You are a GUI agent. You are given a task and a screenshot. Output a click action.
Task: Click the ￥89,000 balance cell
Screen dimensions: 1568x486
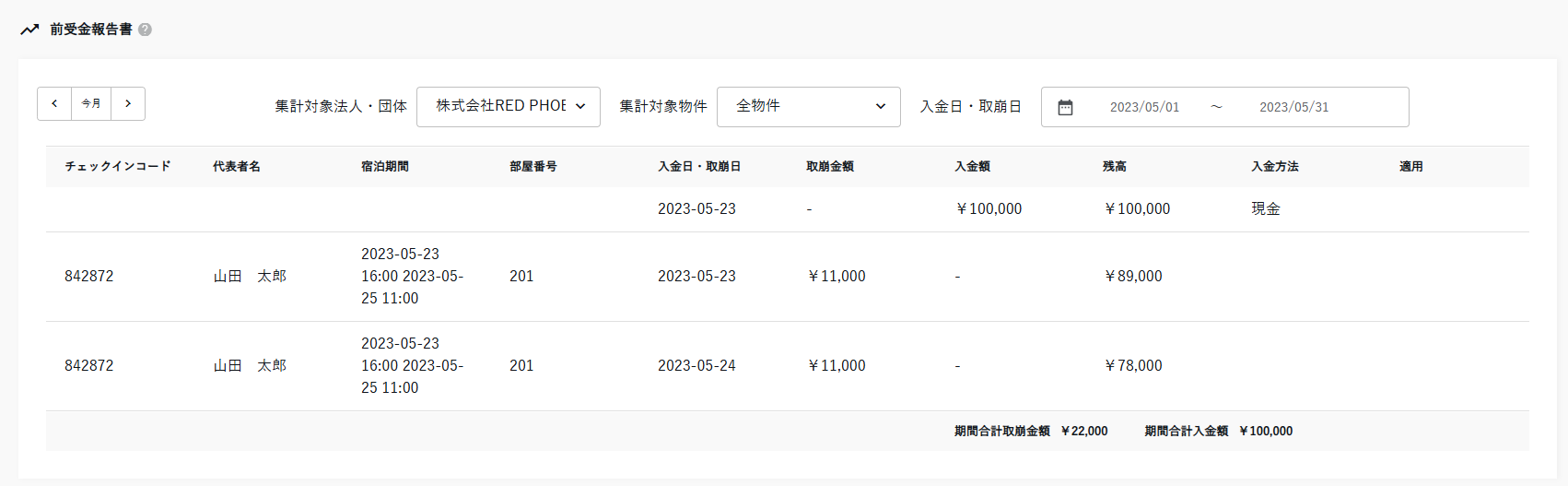click(x=1133, y=277)
